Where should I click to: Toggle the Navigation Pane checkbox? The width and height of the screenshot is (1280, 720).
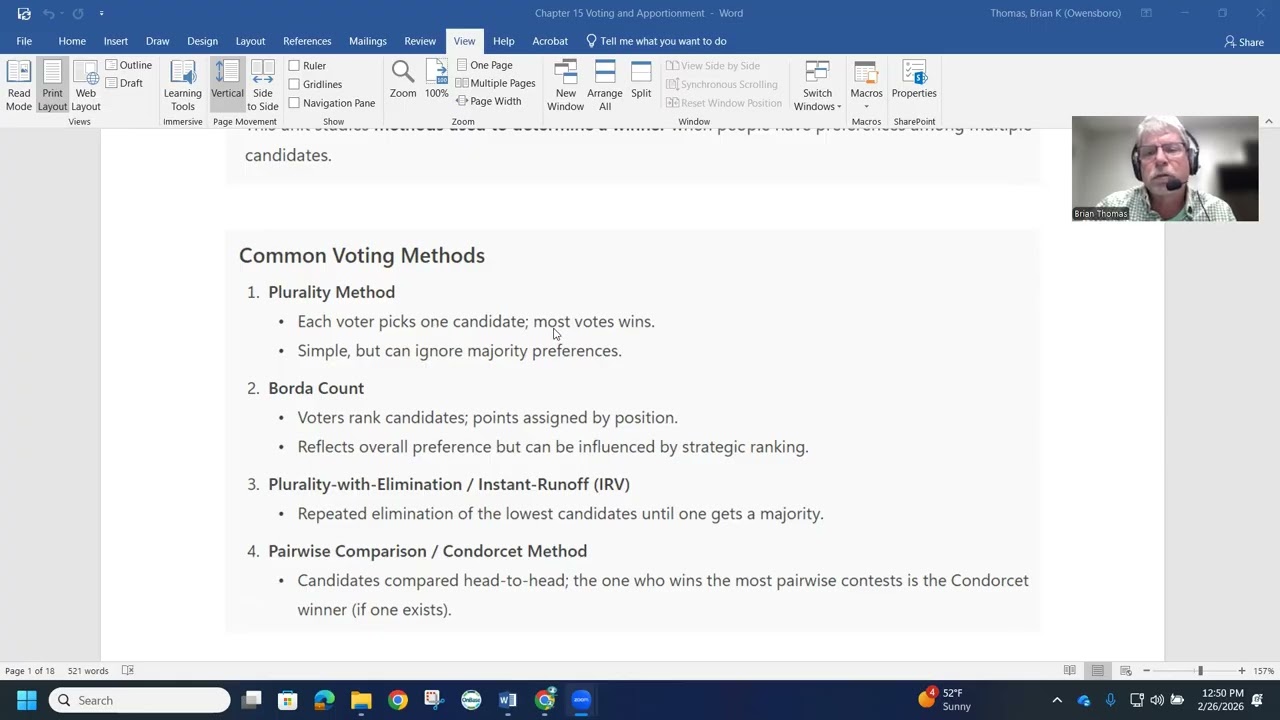(x=332, y=103)
